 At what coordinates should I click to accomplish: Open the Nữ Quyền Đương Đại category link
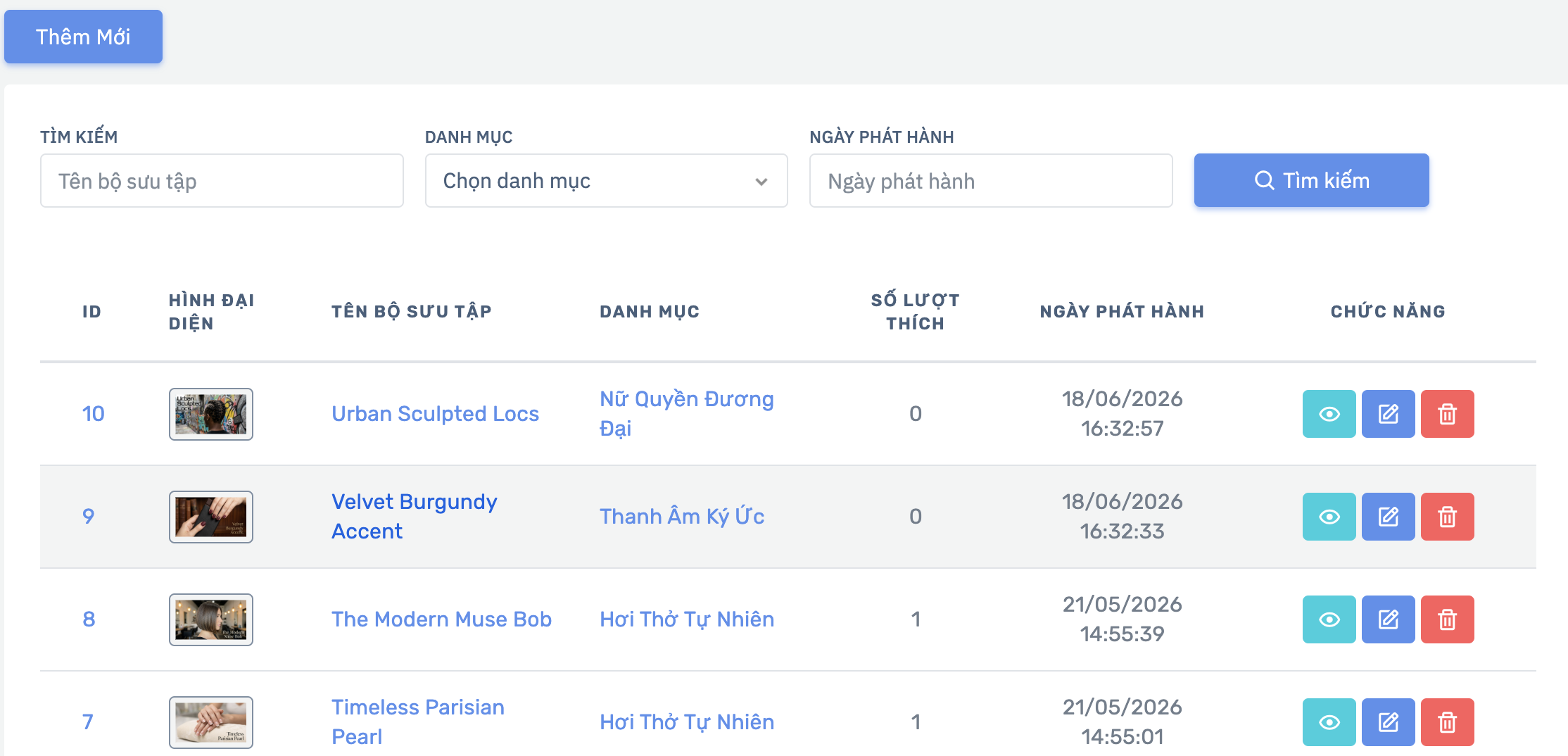click(686, 414)
